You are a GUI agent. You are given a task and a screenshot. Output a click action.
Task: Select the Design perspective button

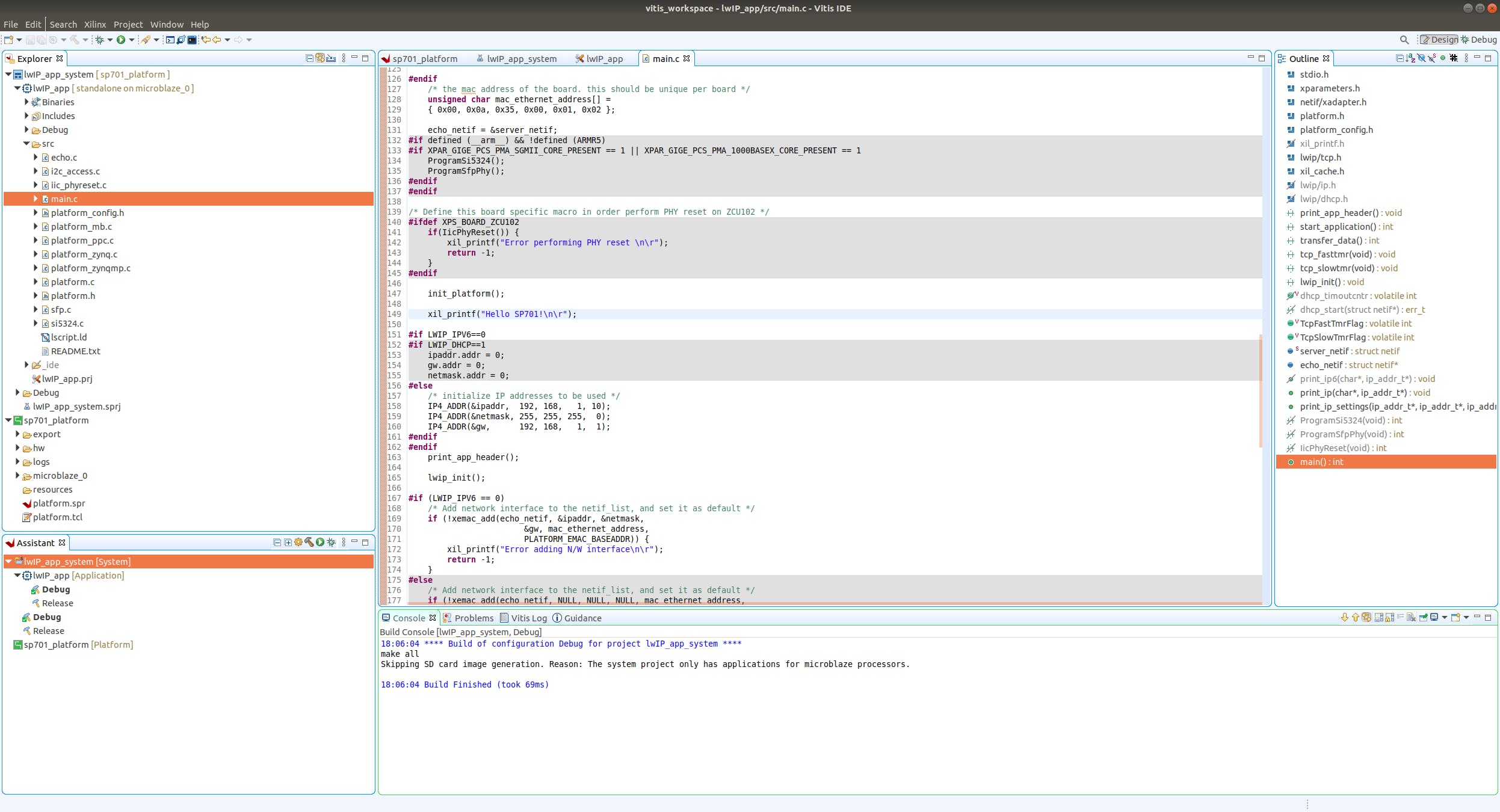click(1439, 40)
